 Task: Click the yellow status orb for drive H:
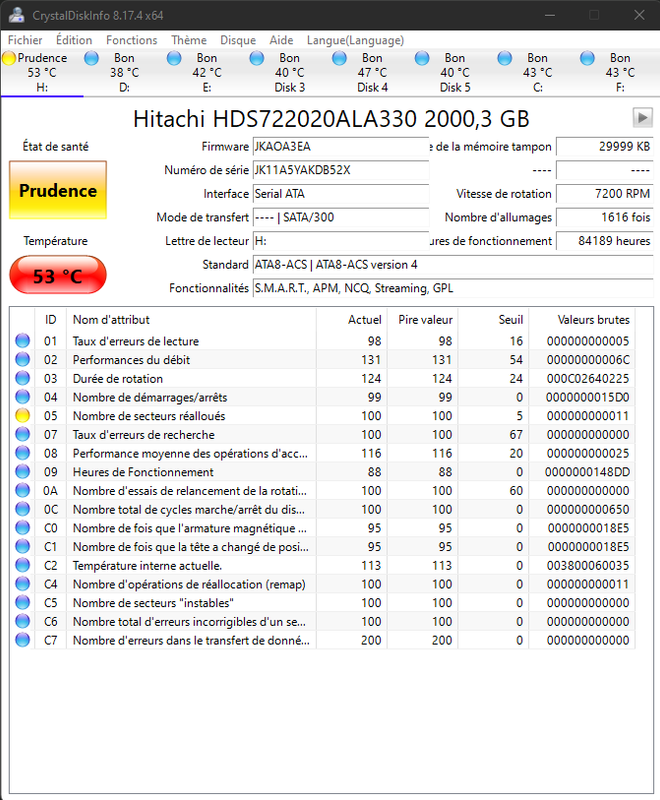point(9,58)
